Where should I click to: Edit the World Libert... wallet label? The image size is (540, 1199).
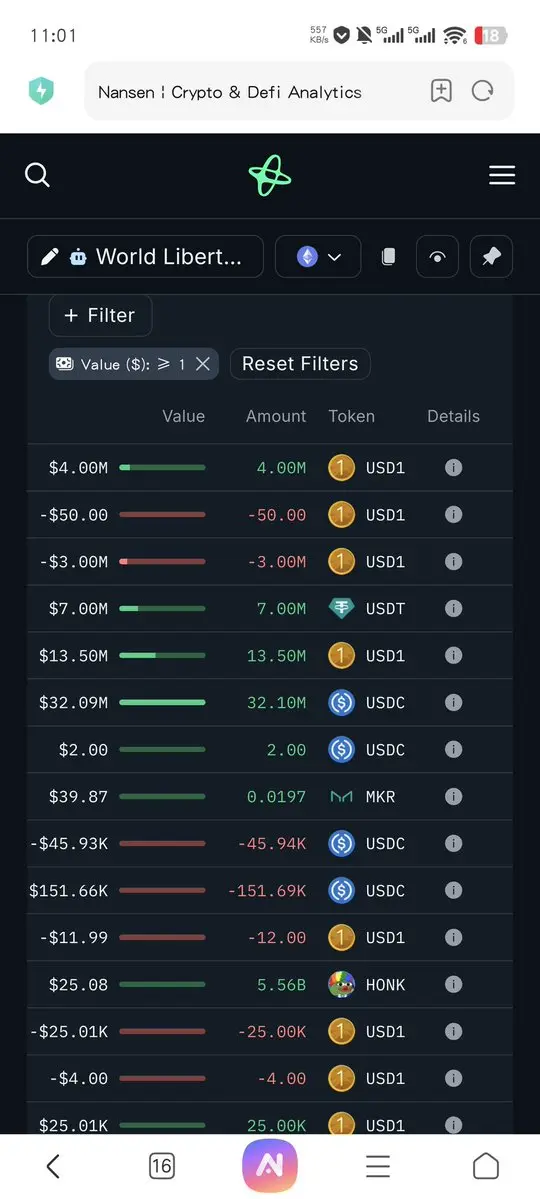pos(145,256)
